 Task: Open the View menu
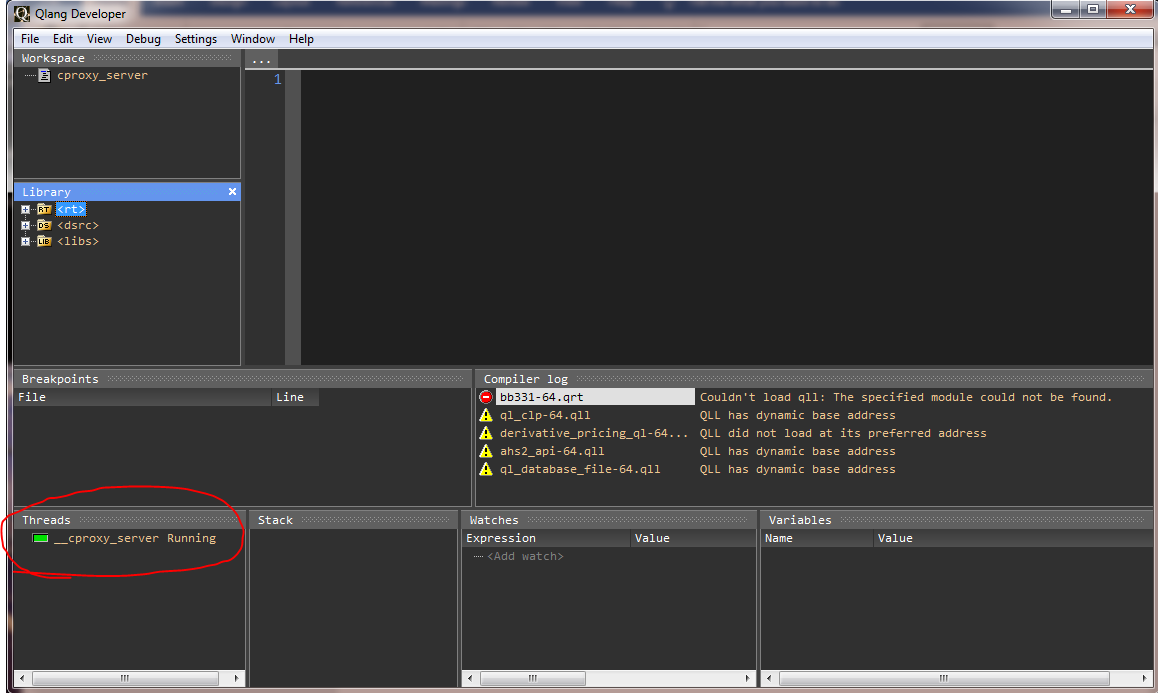tap(99, 39)
